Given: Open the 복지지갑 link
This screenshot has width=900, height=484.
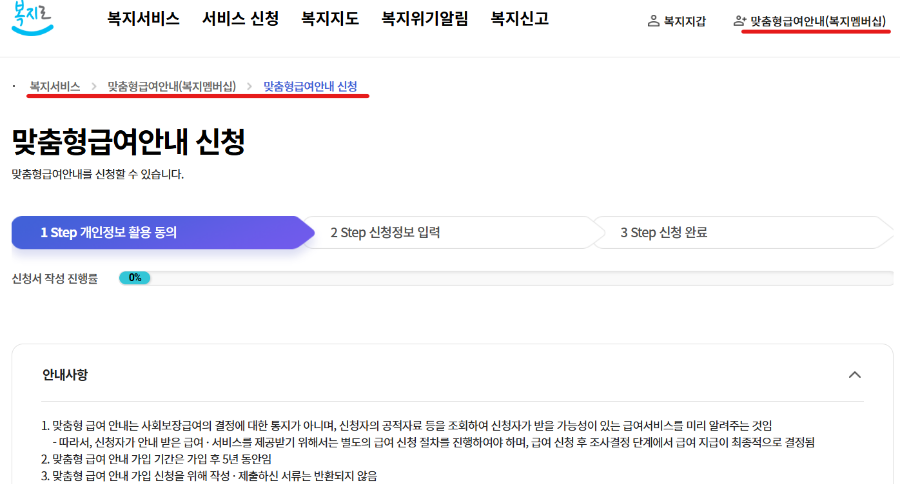Looking at the screenshot, I should coord(685,21).
